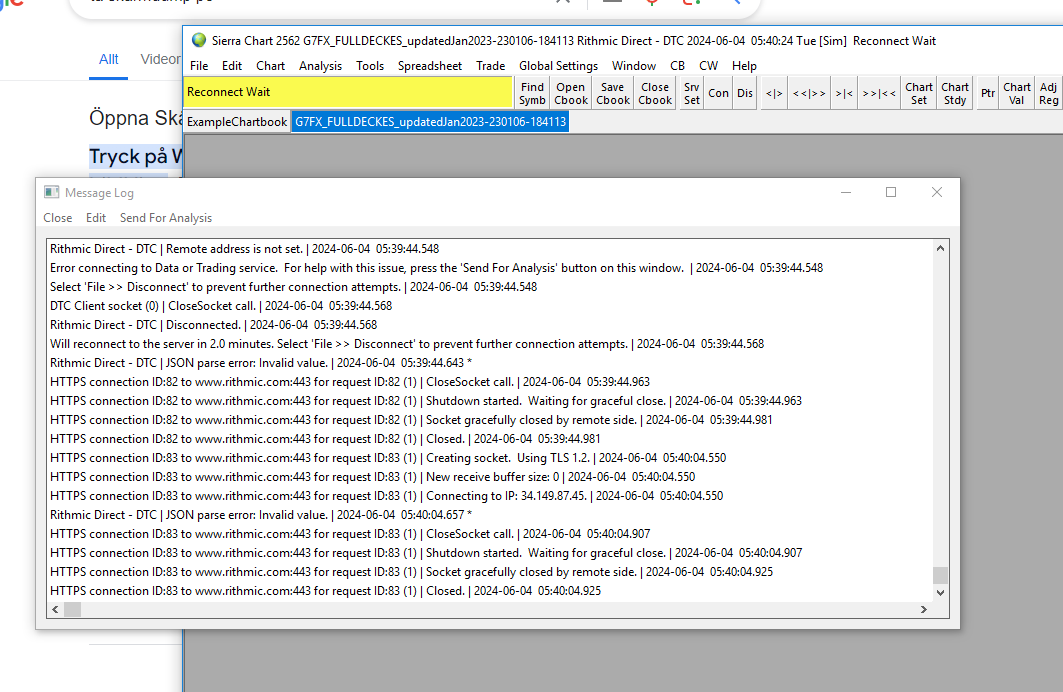This screenshot has width=1063, height=692.
Task: Click Close in Message Log menu
Action: (58, 218)
